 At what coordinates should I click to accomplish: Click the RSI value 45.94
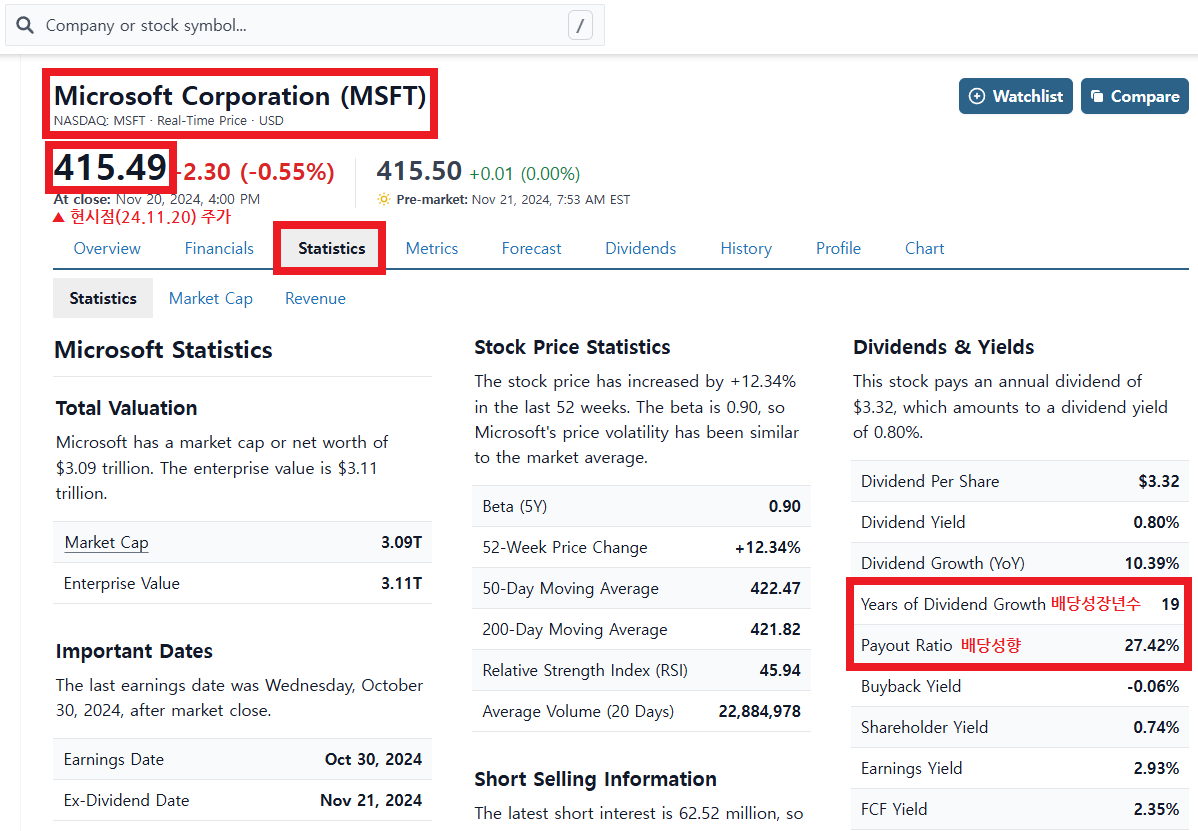coord(780,671)
